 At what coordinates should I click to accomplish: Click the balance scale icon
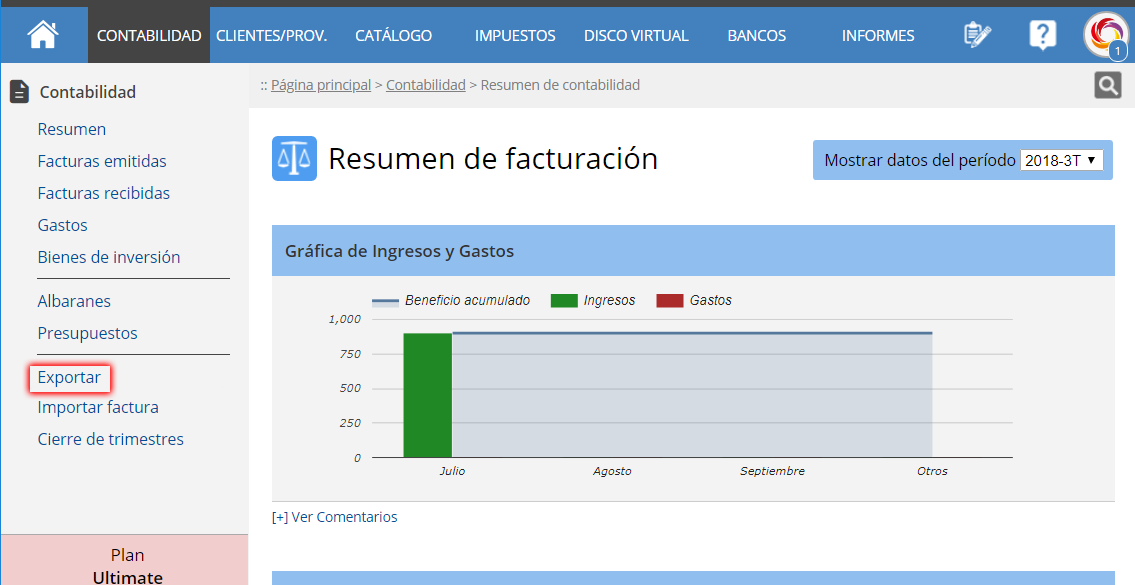[294, 159]
